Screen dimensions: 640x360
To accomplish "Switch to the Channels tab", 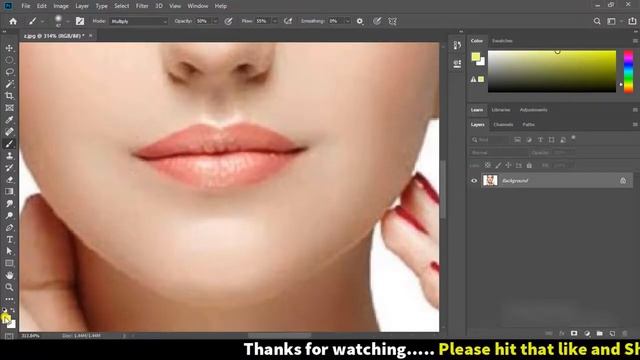I will coord(503,124).
